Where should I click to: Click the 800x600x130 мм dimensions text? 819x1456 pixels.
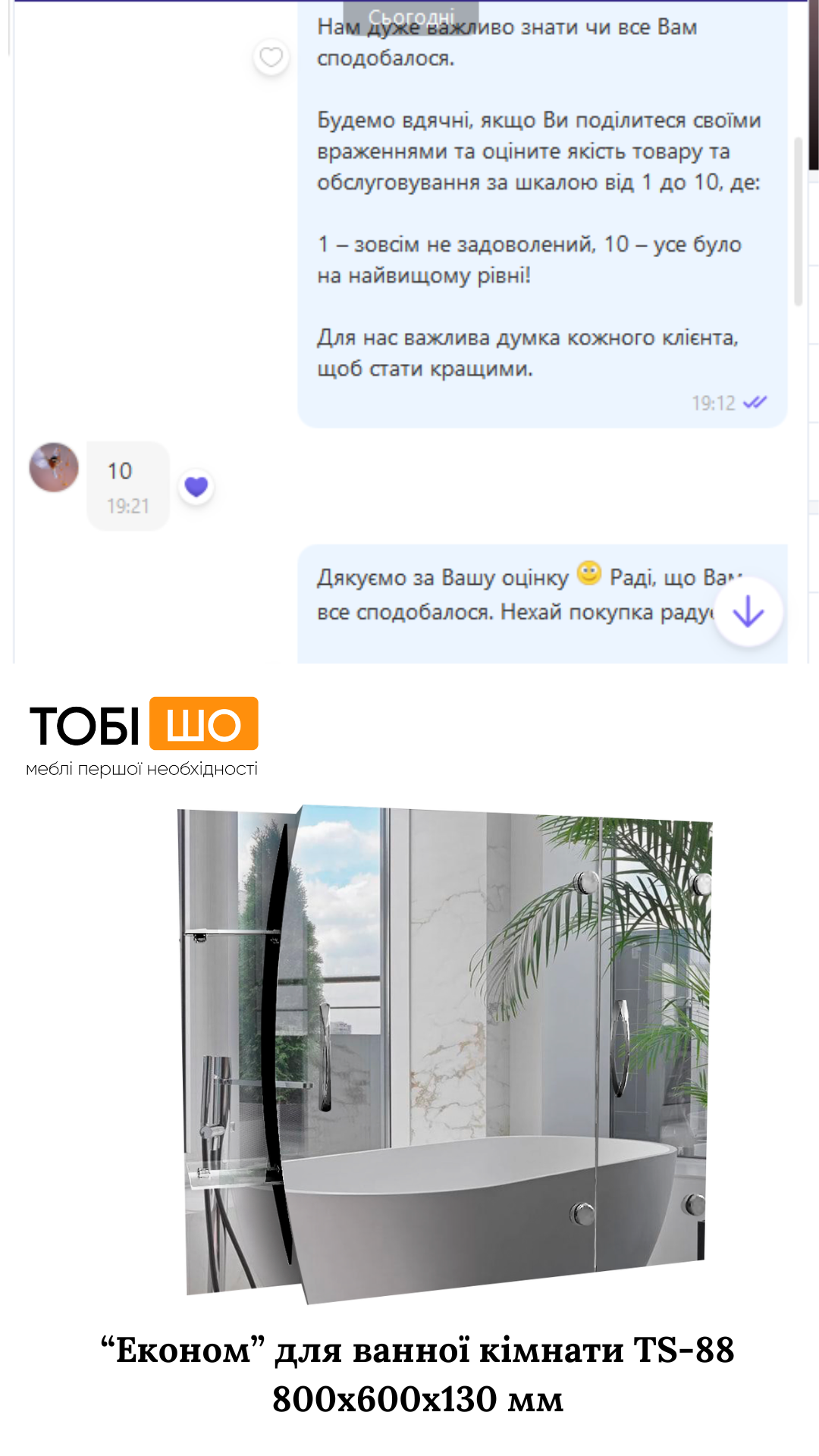[418, 1399]
